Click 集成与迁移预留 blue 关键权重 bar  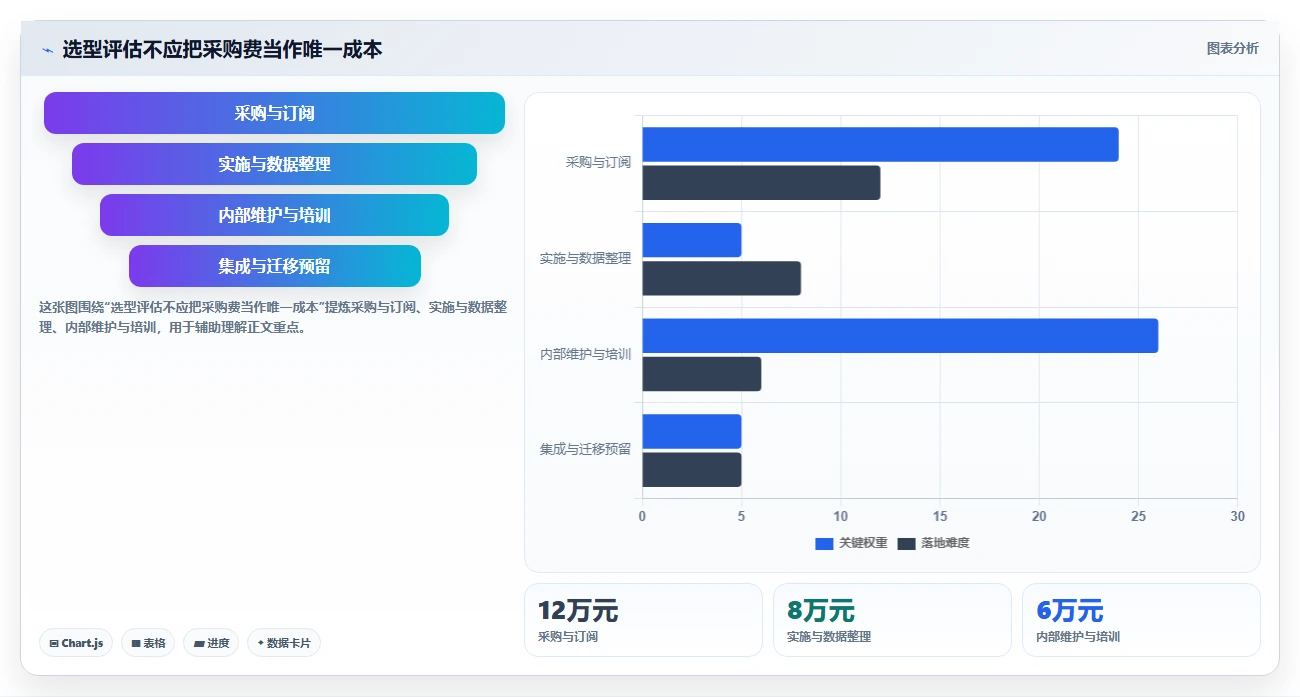pos(691,431)
